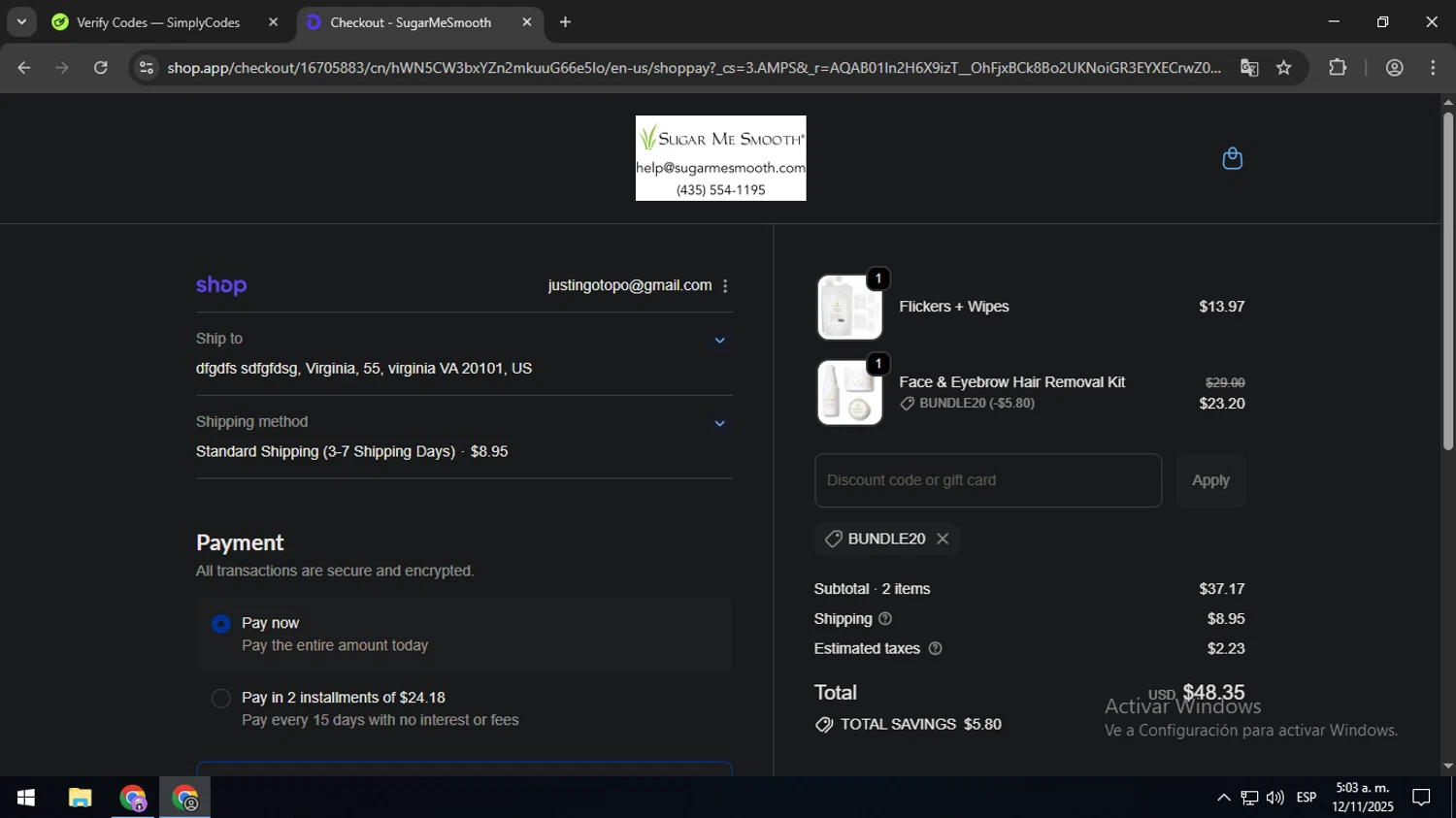
Task: Open the shopping bag cart icon
Action: pyautogui.click(x=1232, y=158)
